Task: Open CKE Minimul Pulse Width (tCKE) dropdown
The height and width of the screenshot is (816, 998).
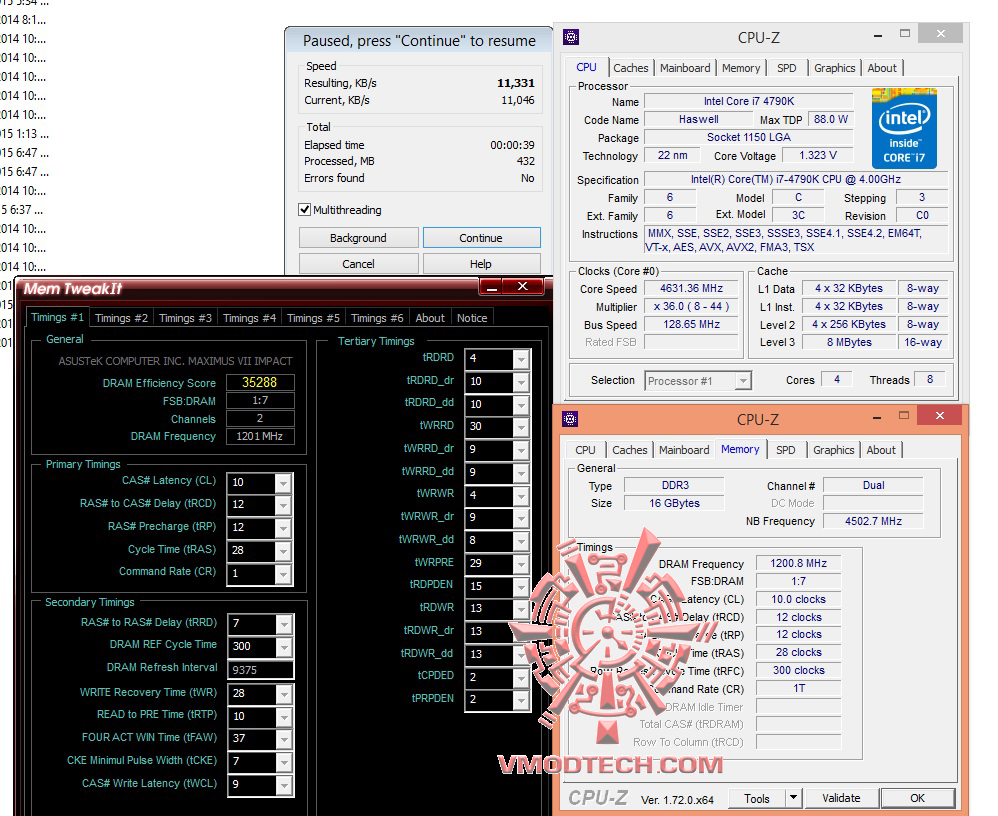Action: click(284, 762)
